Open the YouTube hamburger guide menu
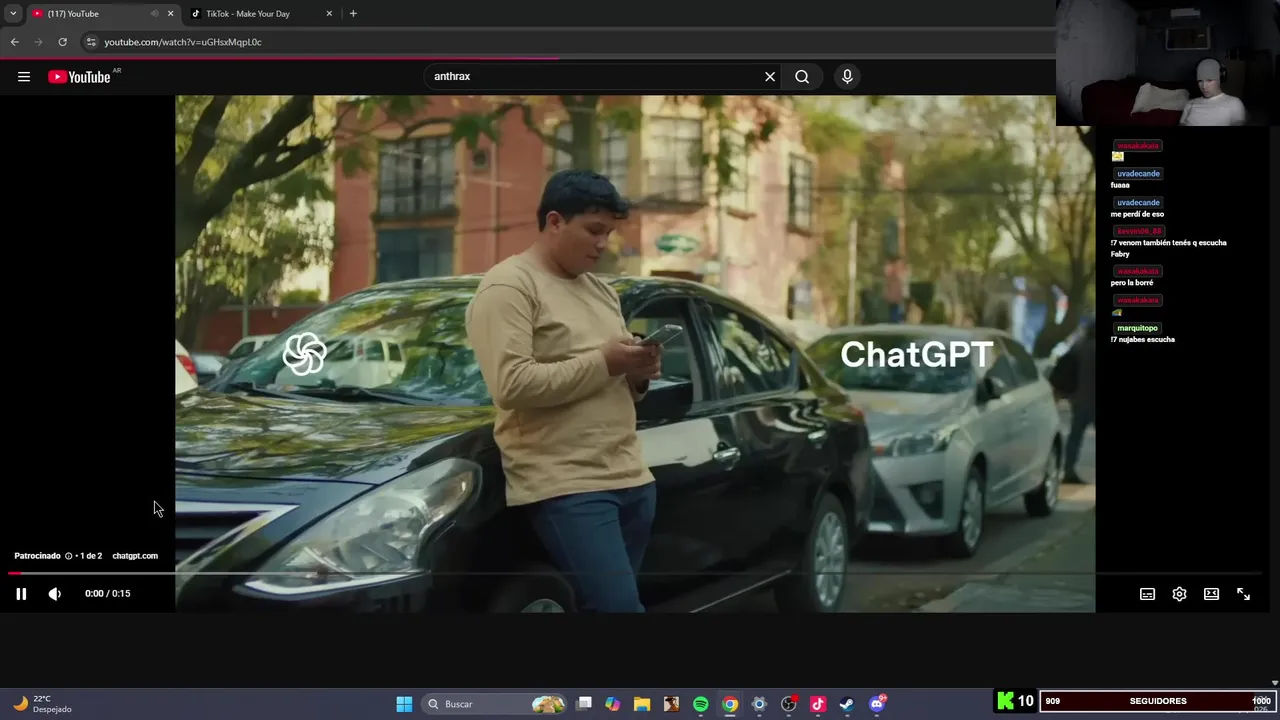 24,77
